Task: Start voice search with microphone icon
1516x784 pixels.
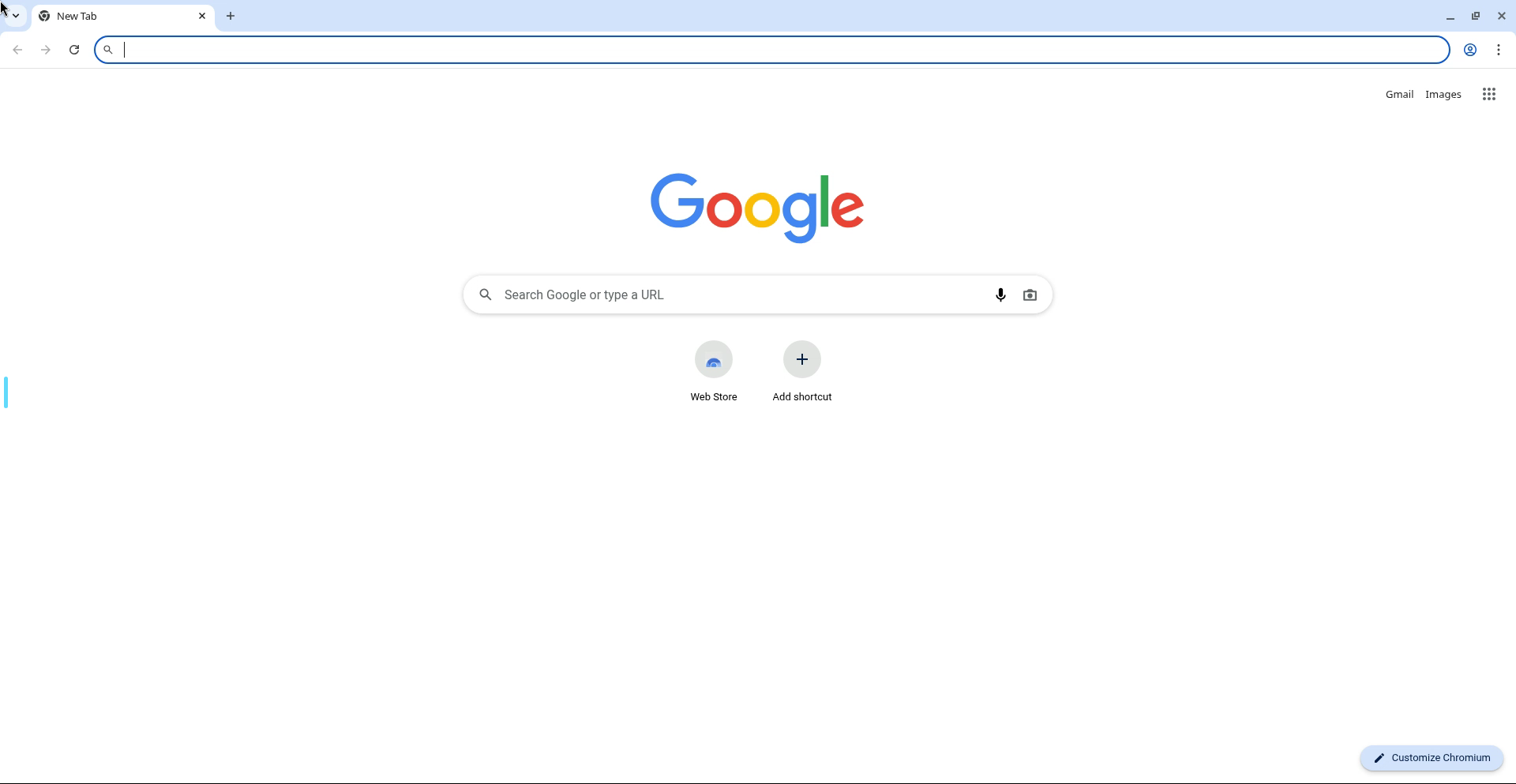Action: 1000,294
